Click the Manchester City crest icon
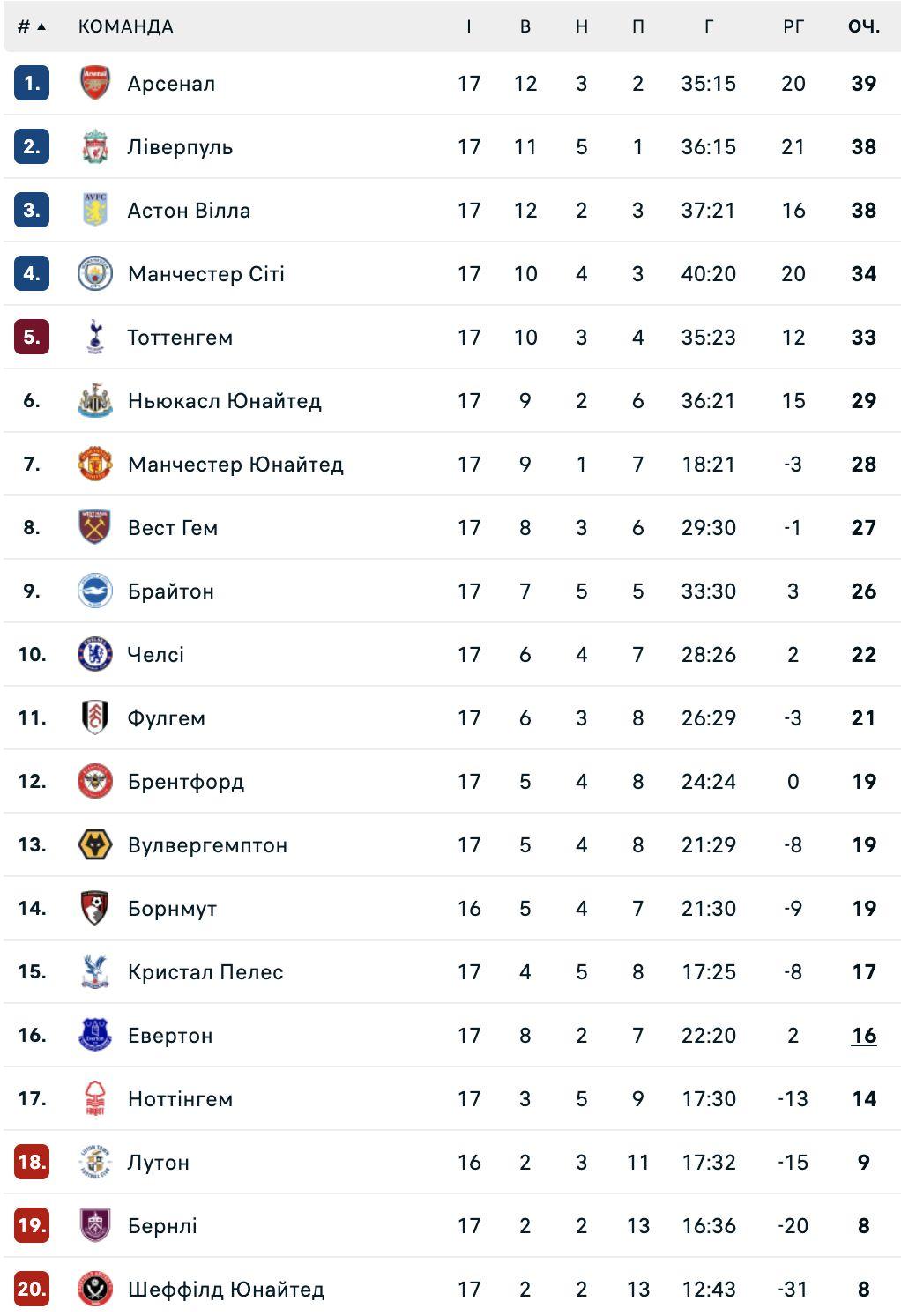 point(94,274)
